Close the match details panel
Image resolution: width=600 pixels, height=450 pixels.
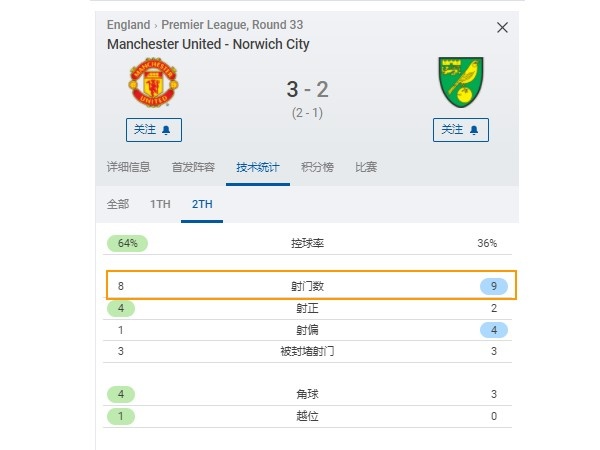point(502,28)
